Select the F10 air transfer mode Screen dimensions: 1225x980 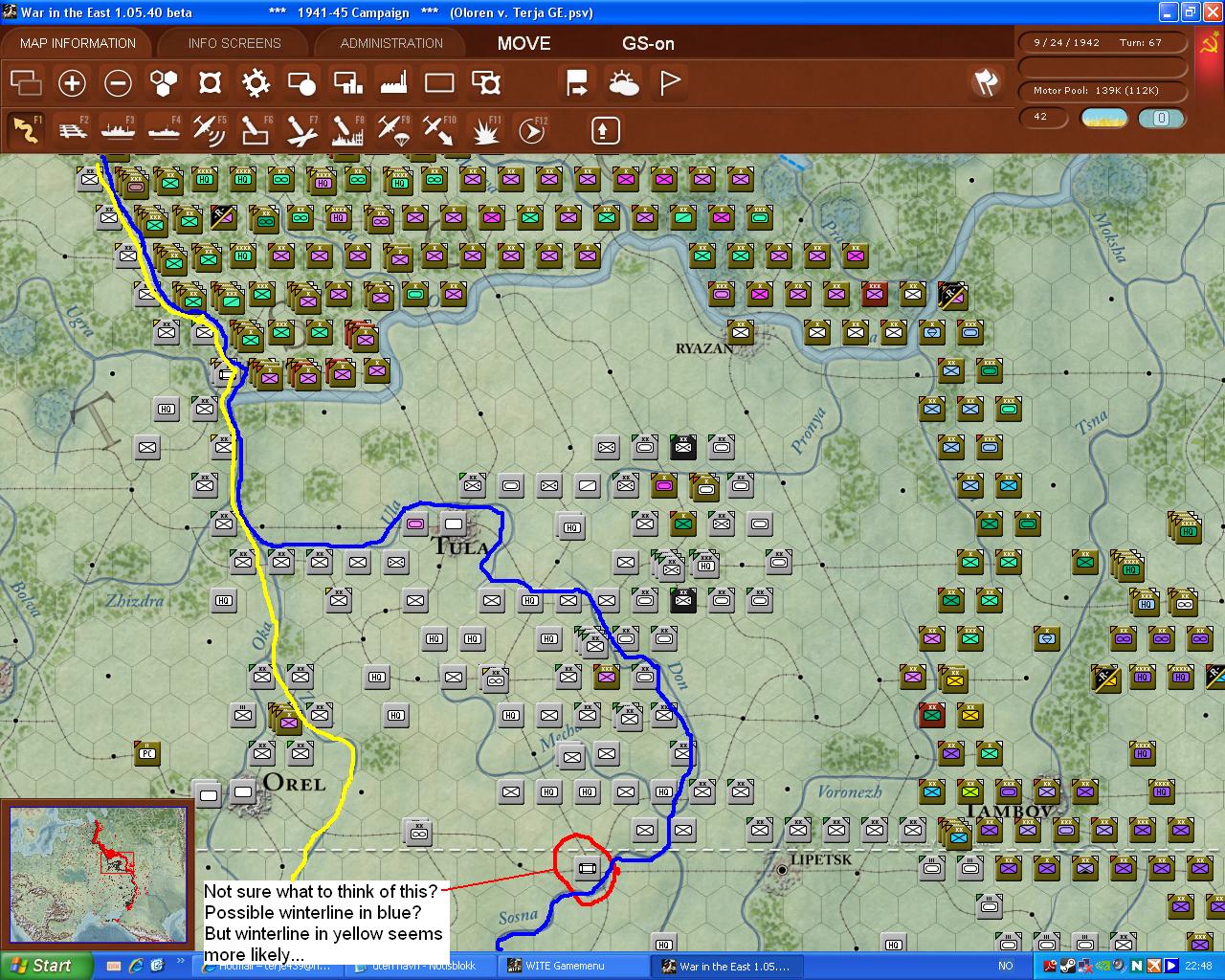pos(439,129)
